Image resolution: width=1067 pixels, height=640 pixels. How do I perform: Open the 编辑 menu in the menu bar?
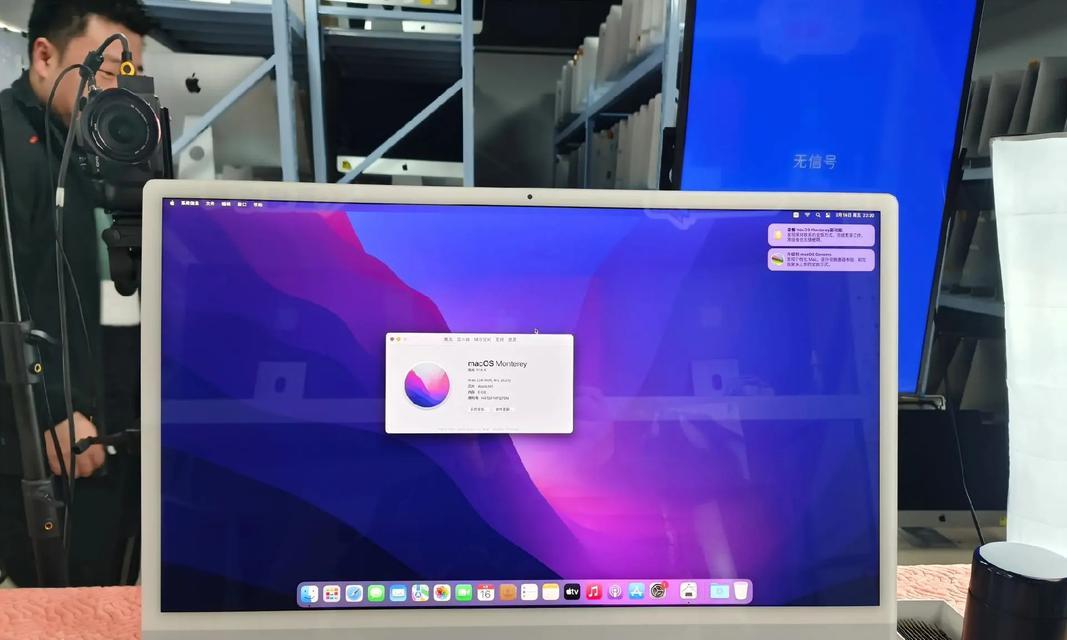click(226, 204)
